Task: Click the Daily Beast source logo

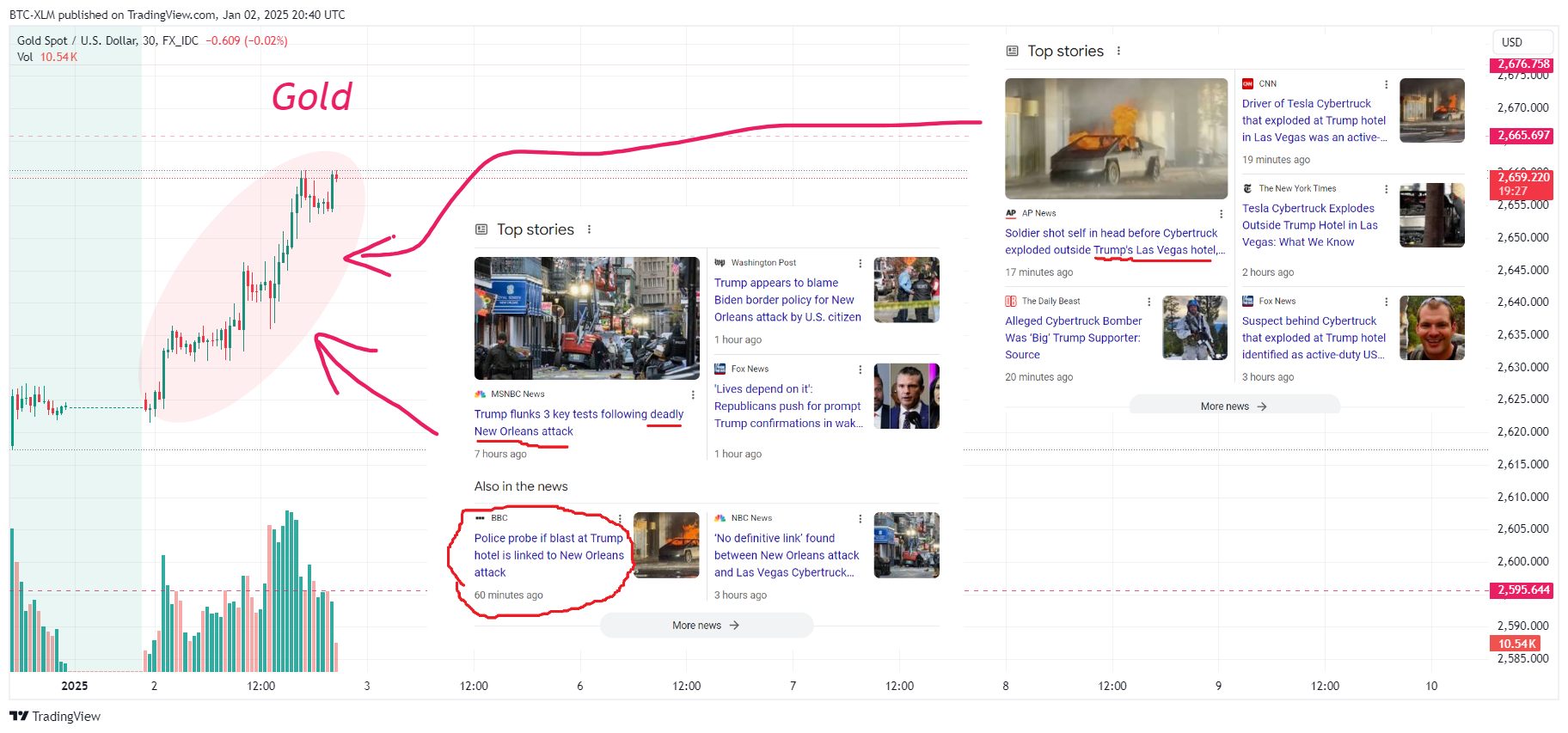Action: coord(1011,301)
